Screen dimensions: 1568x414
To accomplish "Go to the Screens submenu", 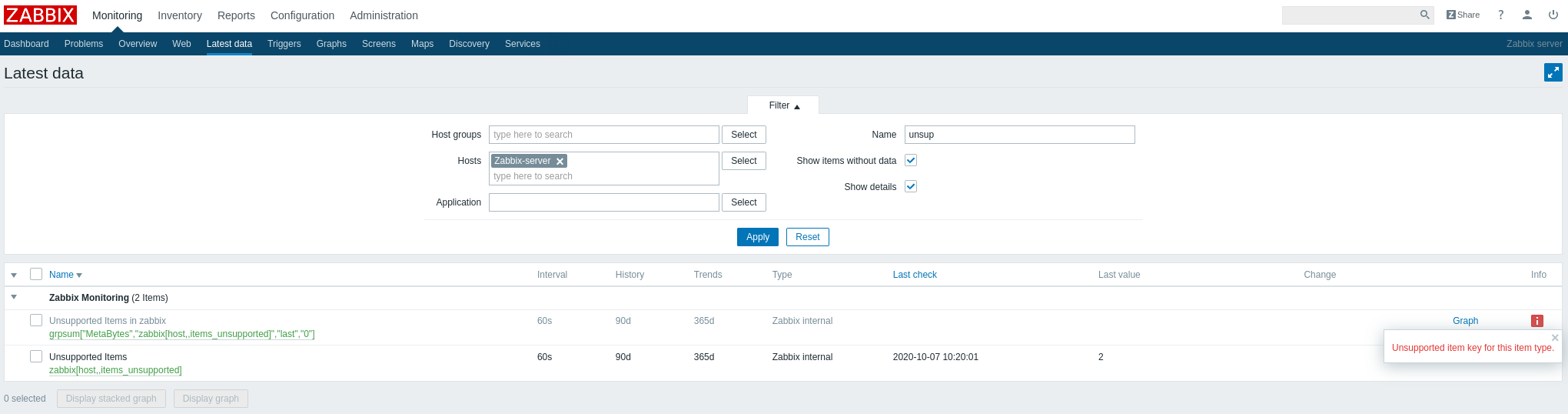I will [379, 44].
